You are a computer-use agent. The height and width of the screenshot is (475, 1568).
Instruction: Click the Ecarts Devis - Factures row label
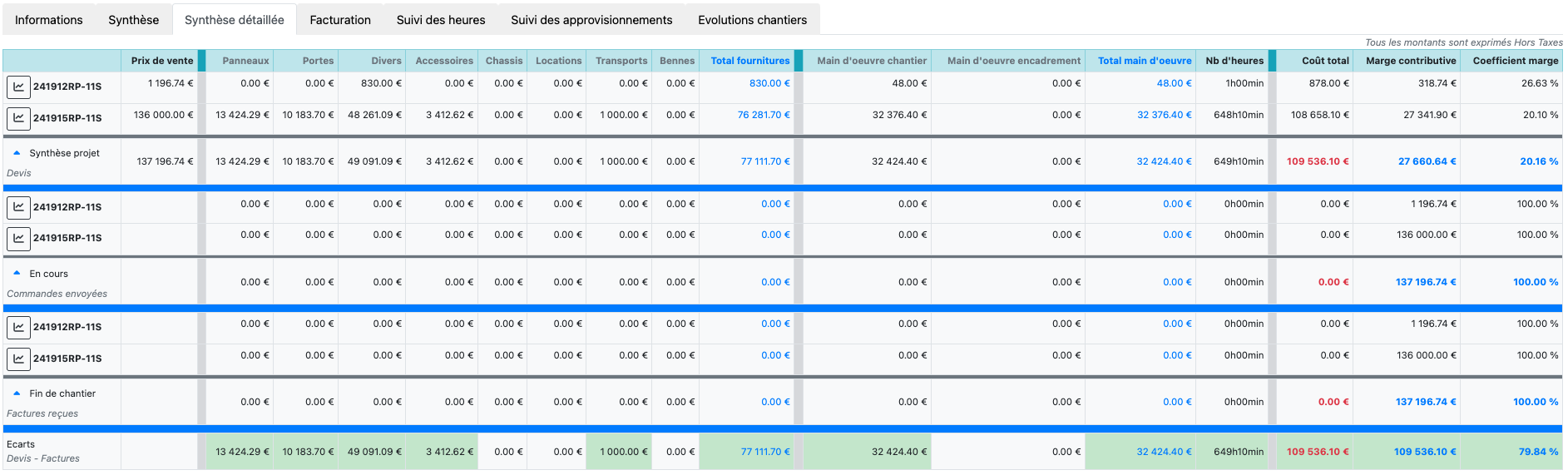pos(43,451)
